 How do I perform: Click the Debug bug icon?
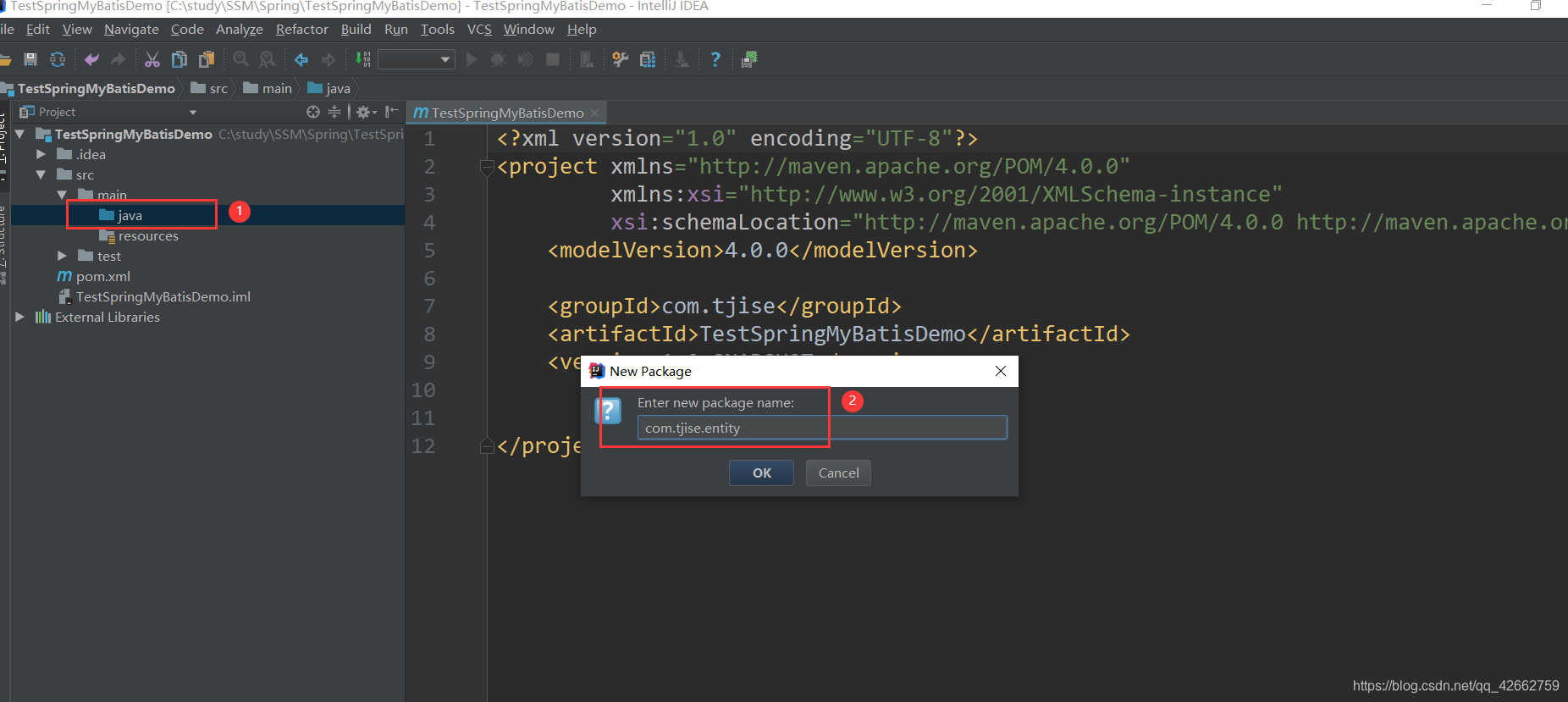click(499, 59)
